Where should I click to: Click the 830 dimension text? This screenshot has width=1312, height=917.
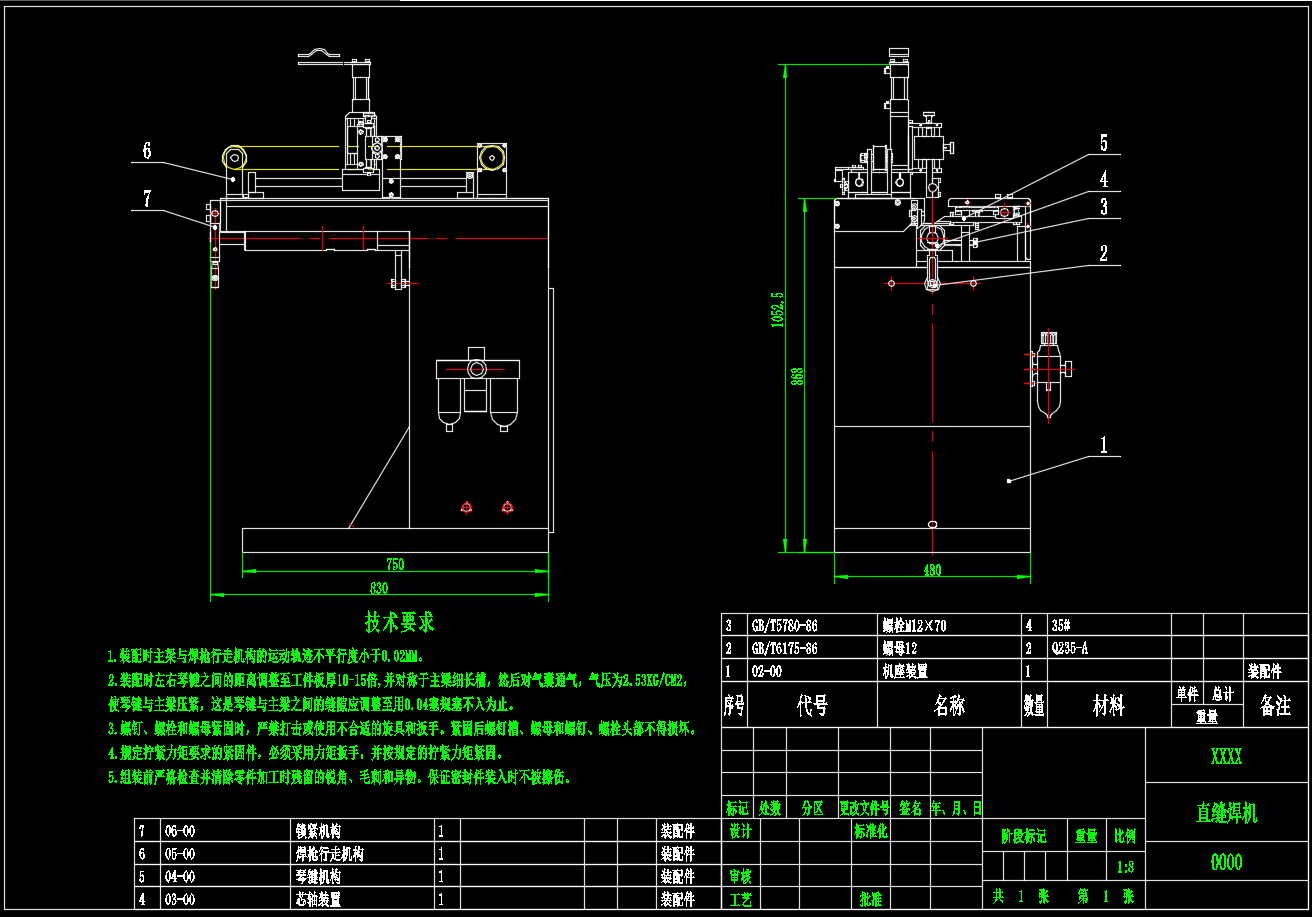click(x=379, y=588)
